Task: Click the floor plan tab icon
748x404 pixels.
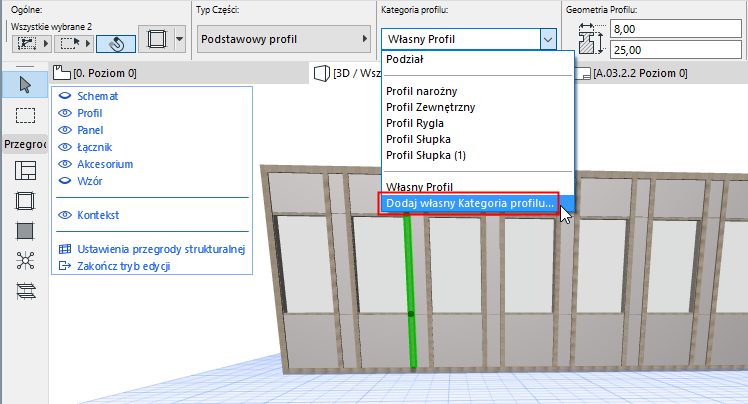Action: click(62, 73)
